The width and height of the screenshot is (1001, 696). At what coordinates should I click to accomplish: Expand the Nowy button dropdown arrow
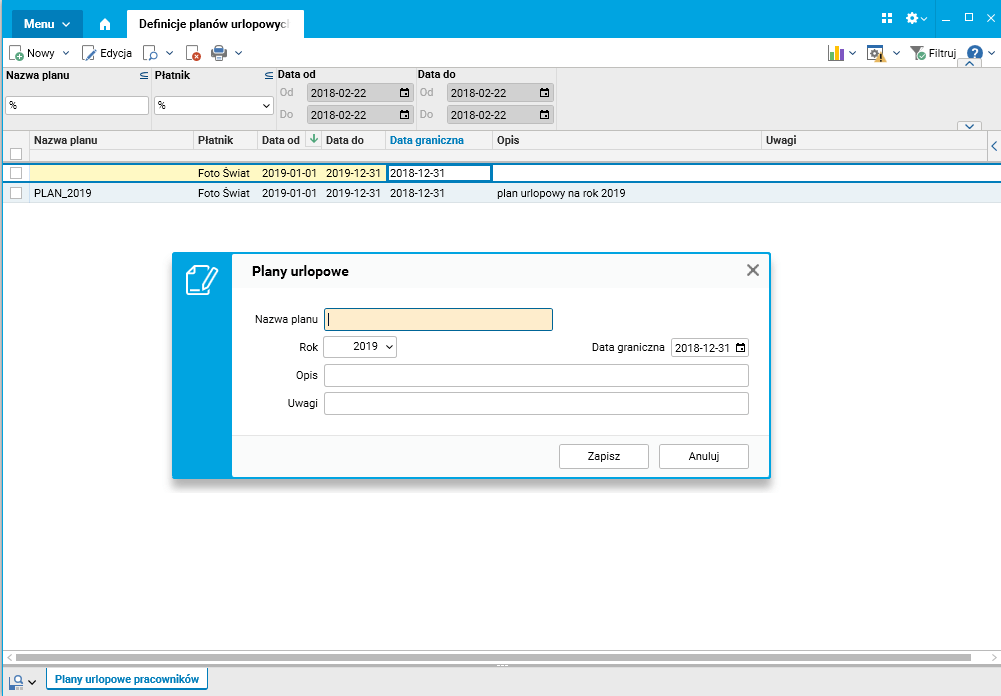(x=66, y=53)
